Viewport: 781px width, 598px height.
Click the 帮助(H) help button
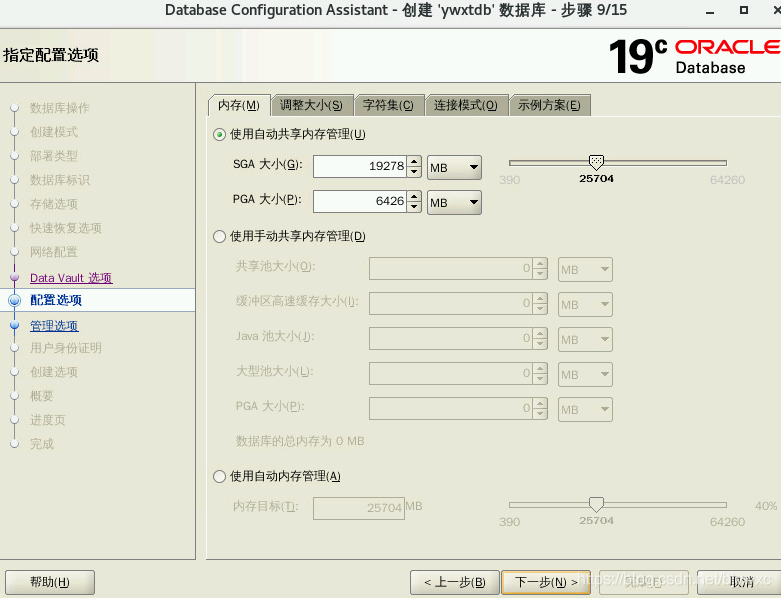coord(50,582)
